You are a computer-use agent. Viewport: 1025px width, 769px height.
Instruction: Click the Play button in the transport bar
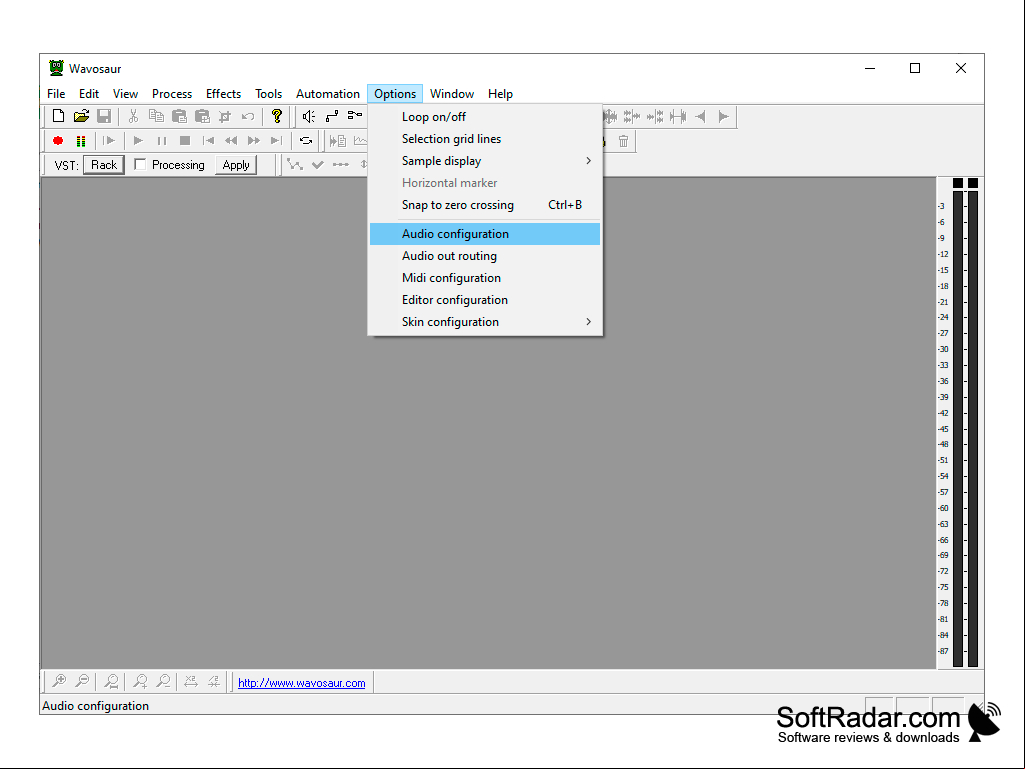click(138, 141)
